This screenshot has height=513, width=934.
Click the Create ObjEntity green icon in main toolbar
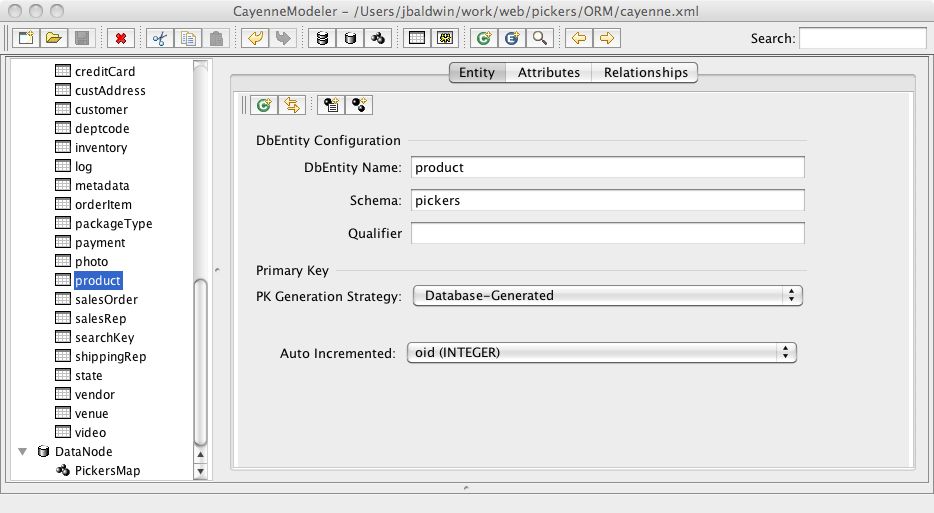coord(483,39)
